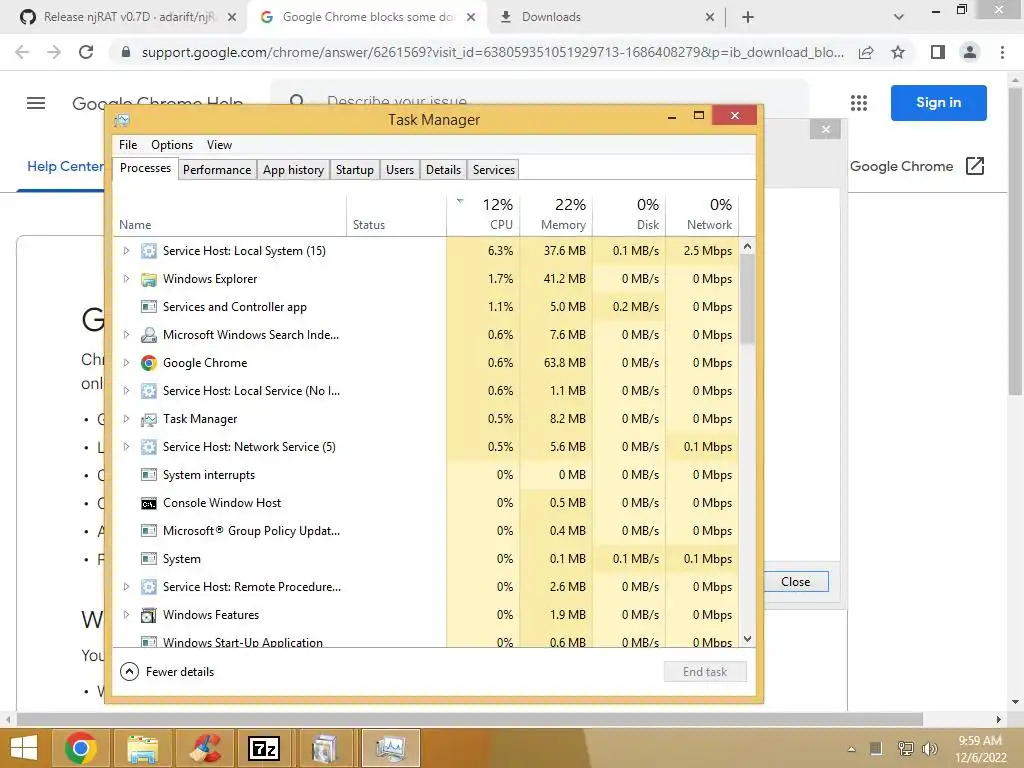Expand the Windows Features process row

[126, 615]
